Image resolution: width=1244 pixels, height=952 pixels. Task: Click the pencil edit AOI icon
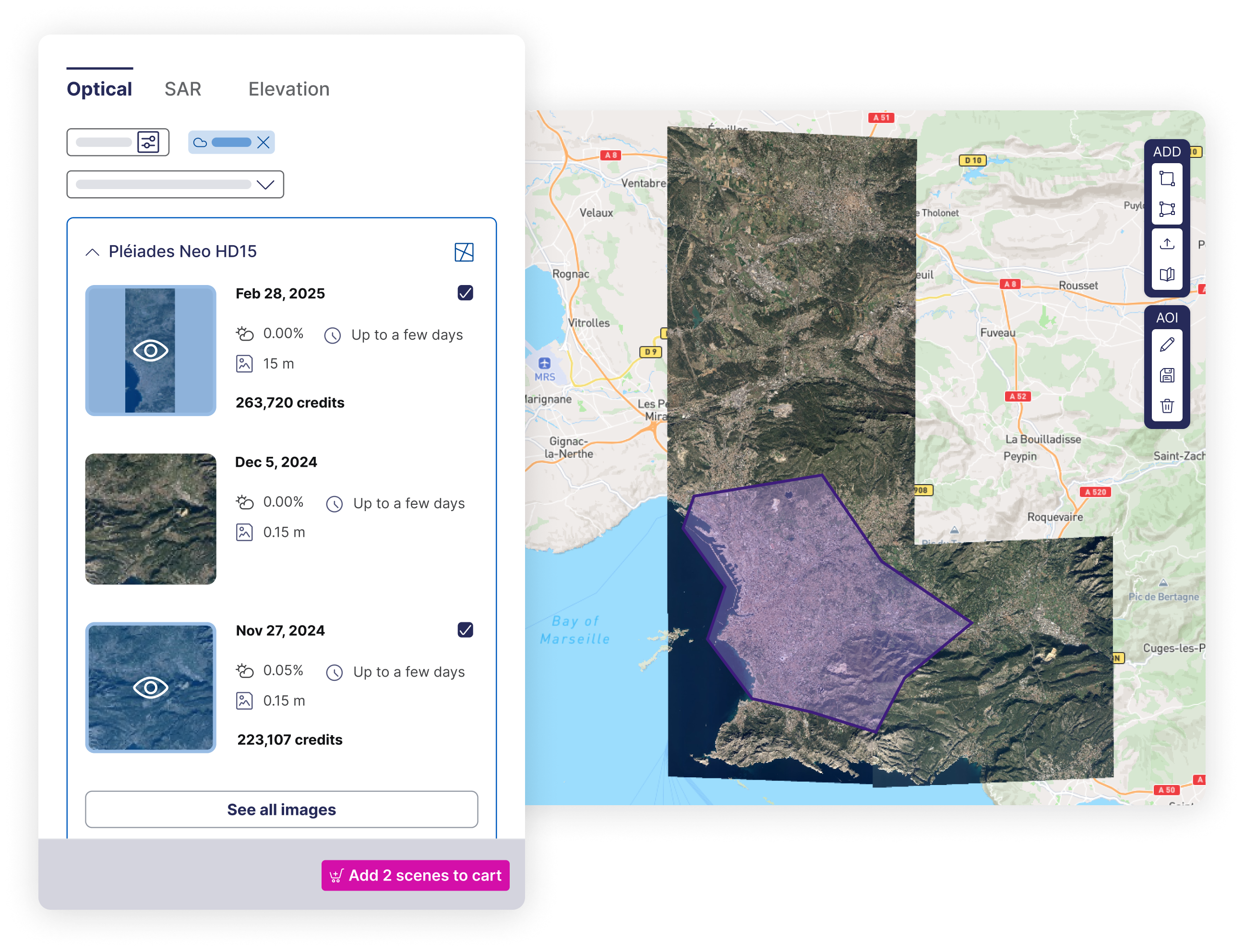tap(1166, 345)
